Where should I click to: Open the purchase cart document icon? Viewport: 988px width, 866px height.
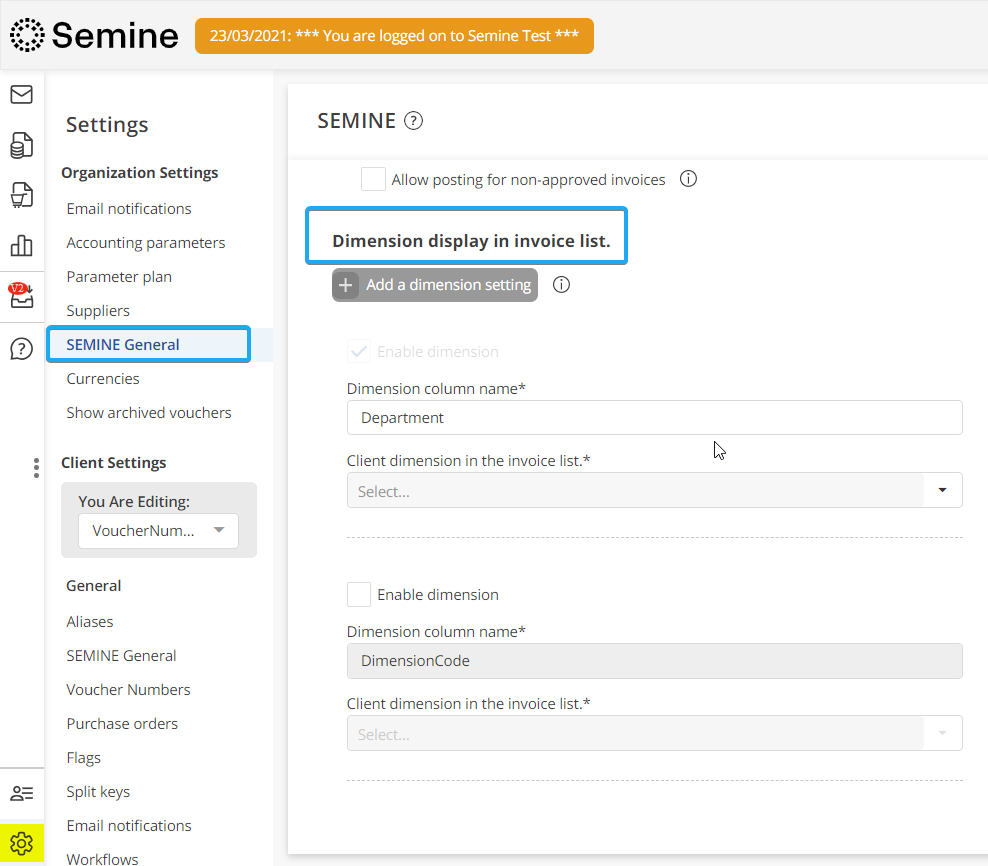coord(21,195)
